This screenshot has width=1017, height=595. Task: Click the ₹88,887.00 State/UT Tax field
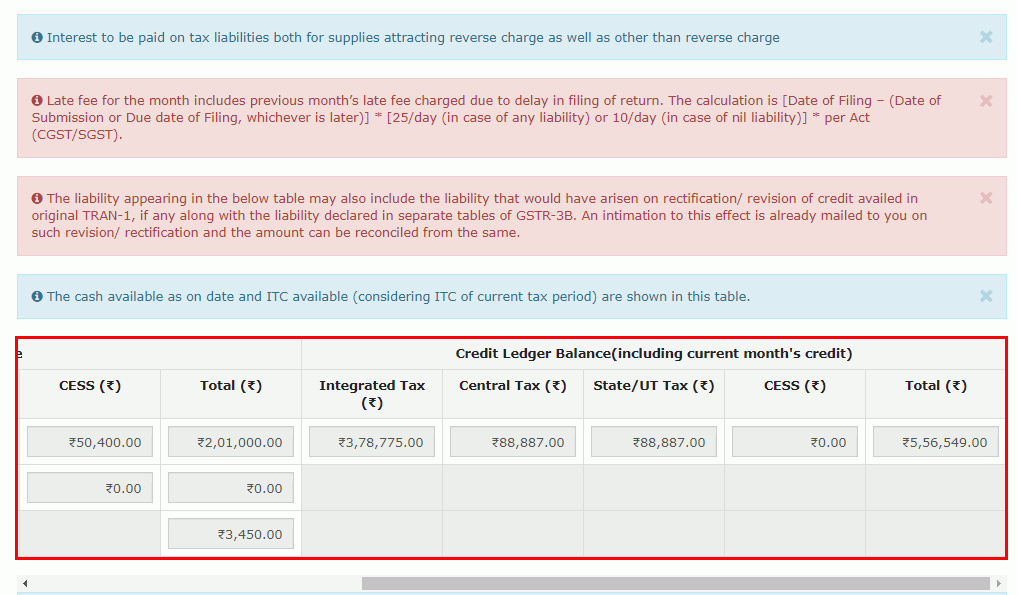tap(654, 442)
